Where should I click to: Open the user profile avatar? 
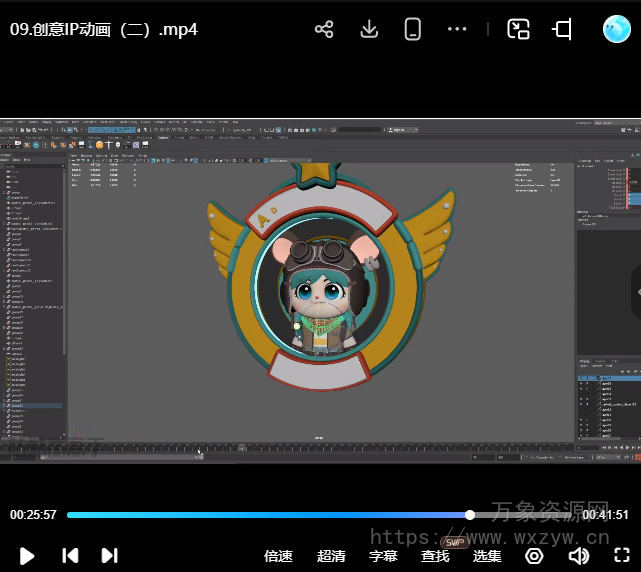click(x=616, y=29)
